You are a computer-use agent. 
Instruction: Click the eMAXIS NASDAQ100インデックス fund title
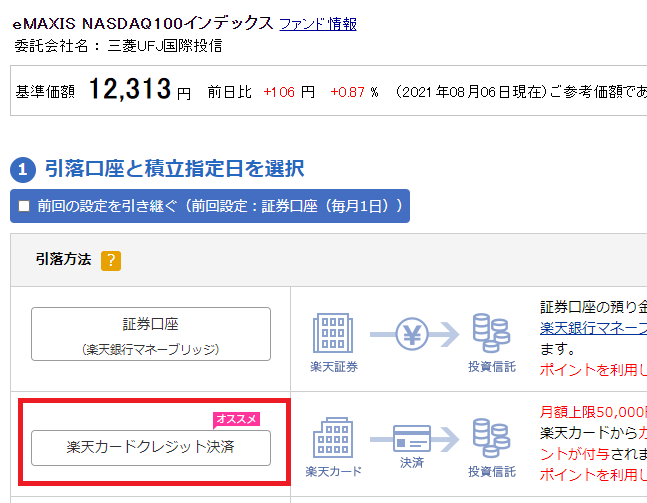tap(143, 23)
